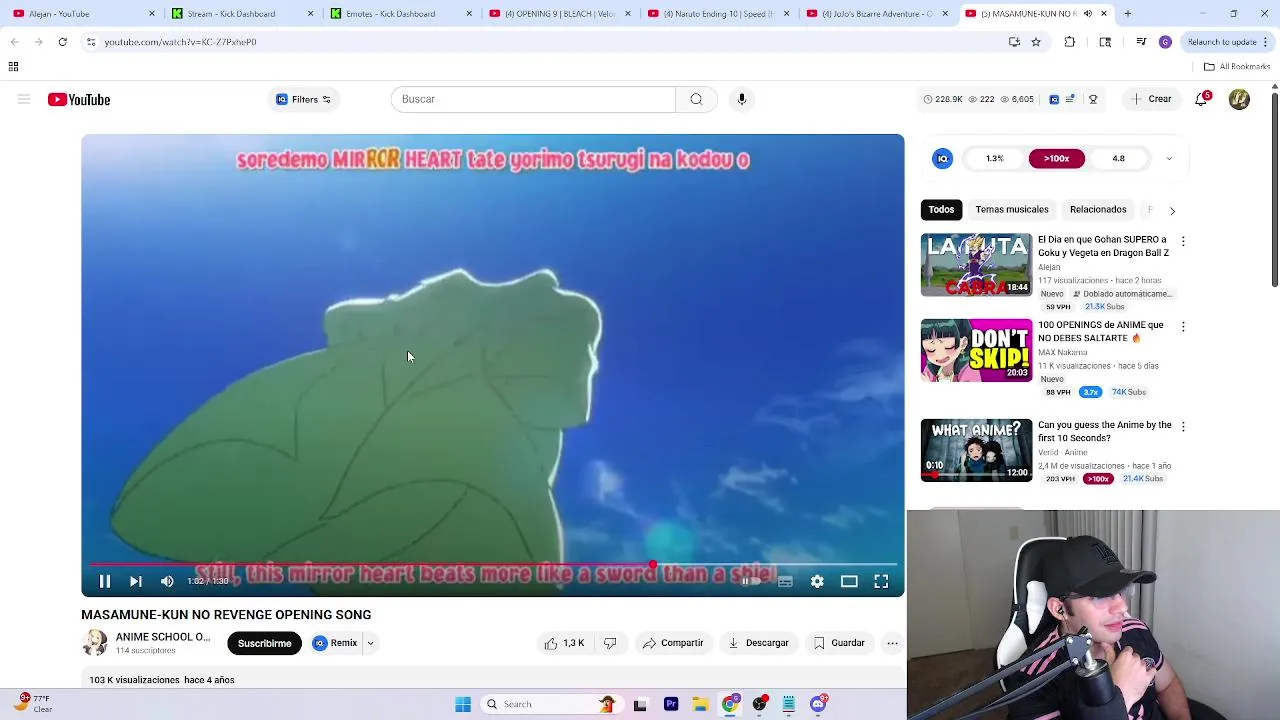Open the Compartir share dialog

click(673, 643)
